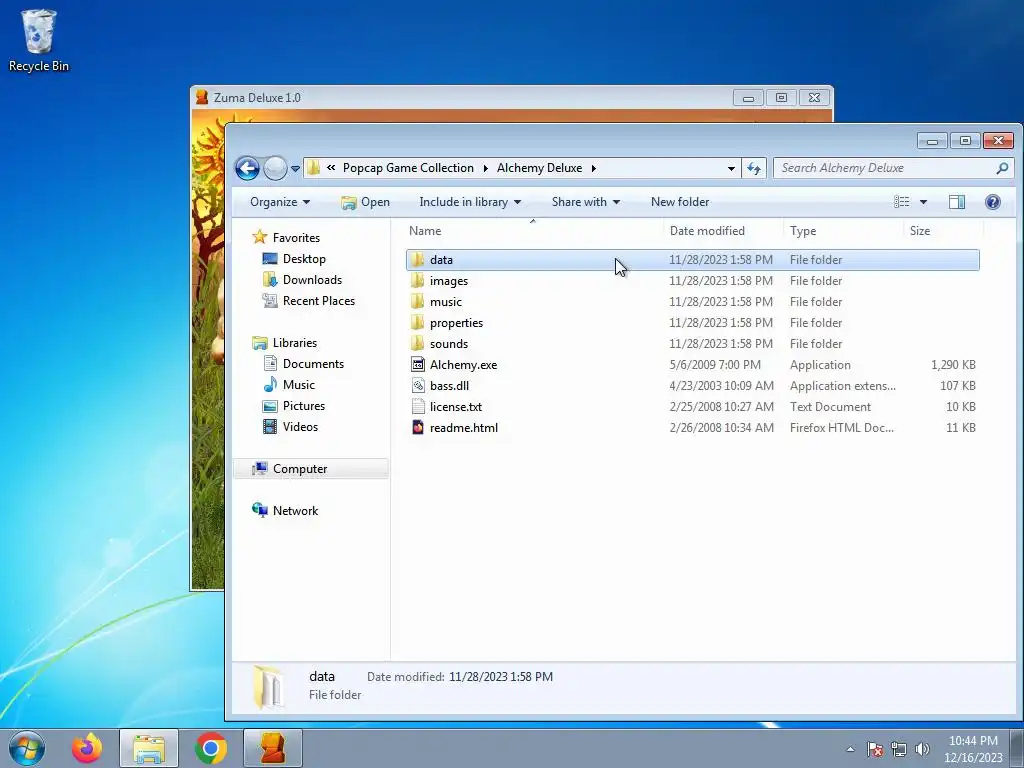Click network tray icon
Viewport: 1024px width, 768px height.
click(x=899, y=749)
